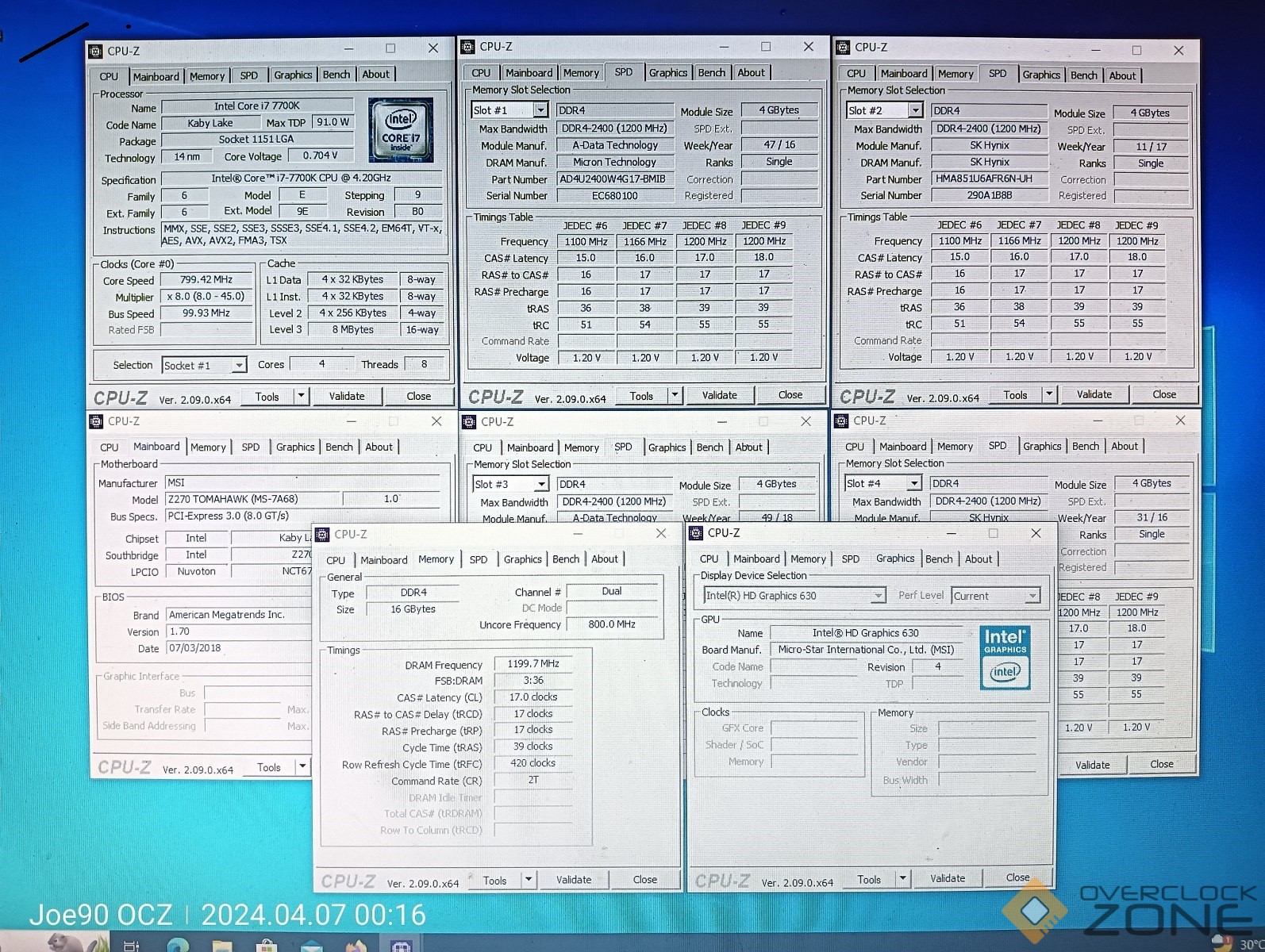Click CPU-Z title icon of Slot #2 SPD window
Screen dimensions: 1265x952
(x=844, y=48)
